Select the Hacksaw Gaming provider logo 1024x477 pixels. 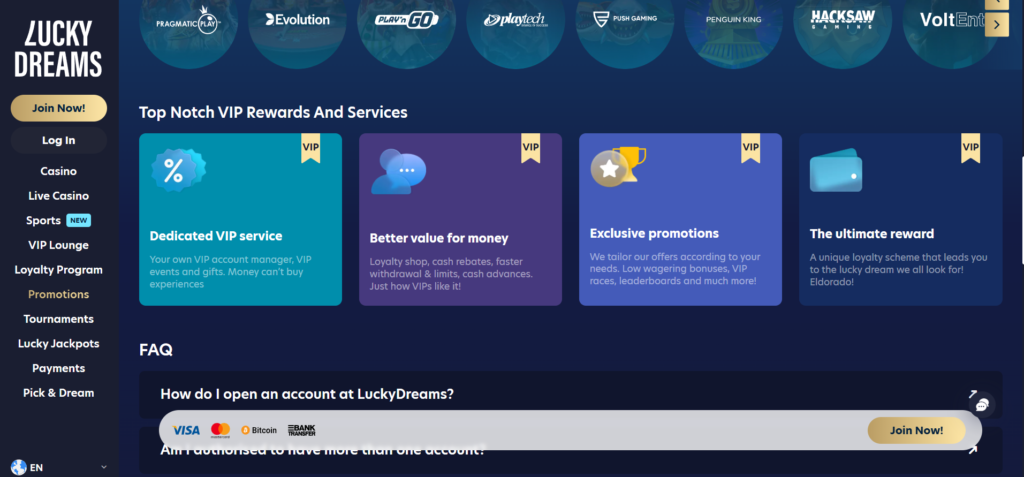(843, 22)
